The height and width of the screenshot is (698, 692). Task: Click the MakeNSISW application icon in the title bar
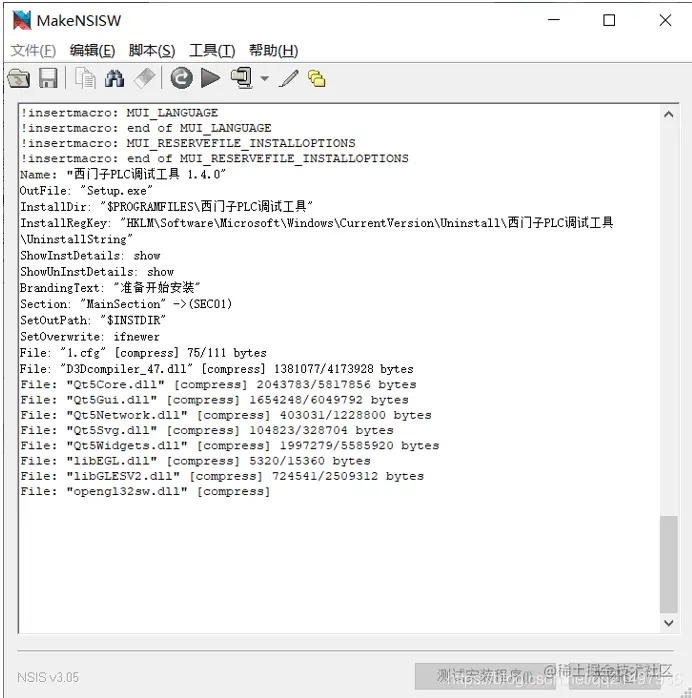coord(22,20)
